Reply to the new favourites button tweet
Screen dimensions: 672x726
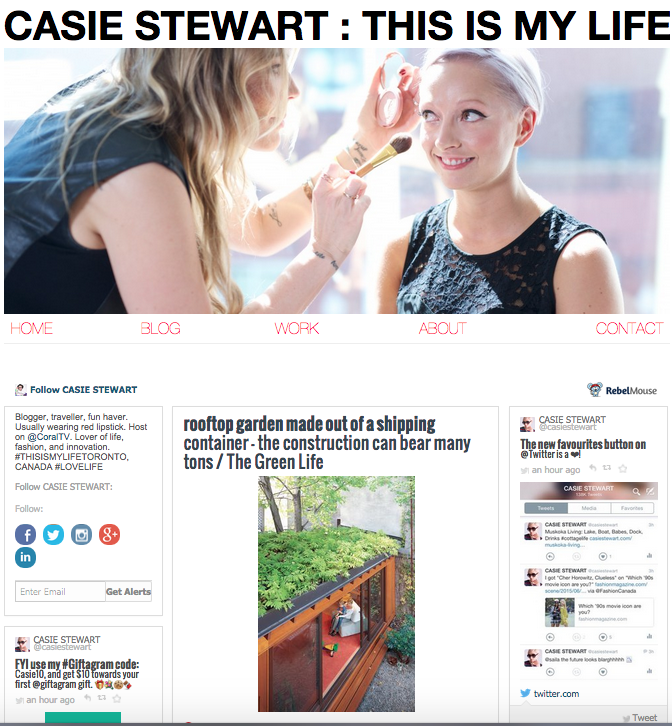593,468
